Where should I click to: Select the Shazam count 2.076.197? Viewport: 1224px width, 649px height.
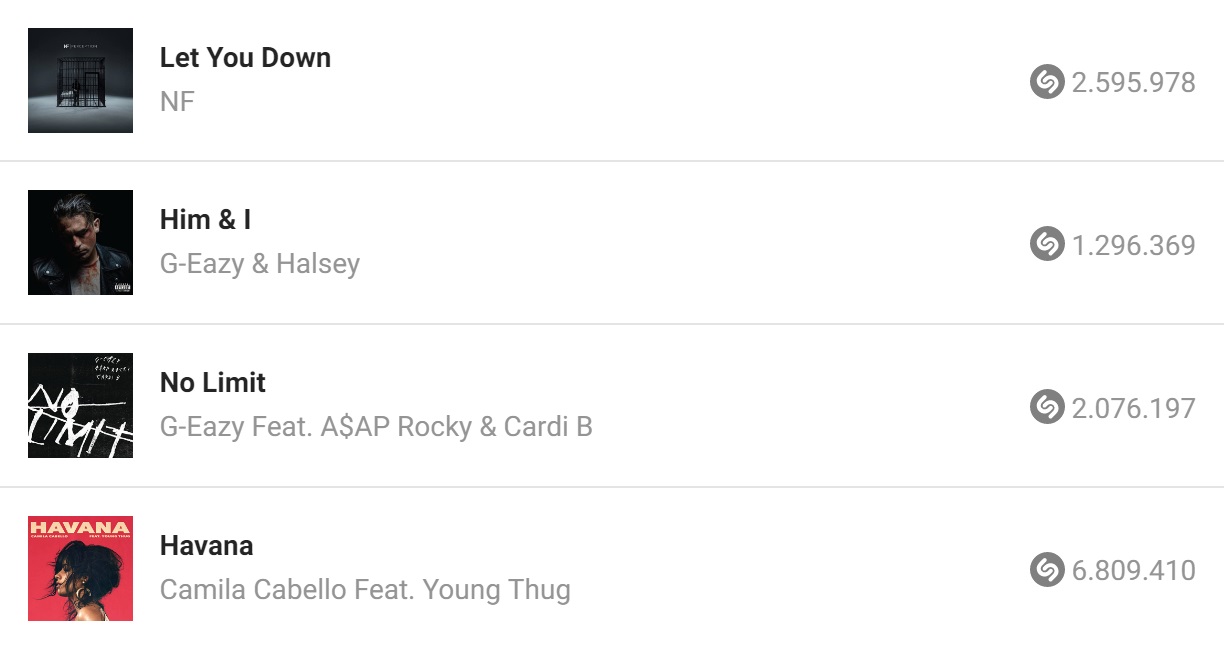coord(1134,408)
